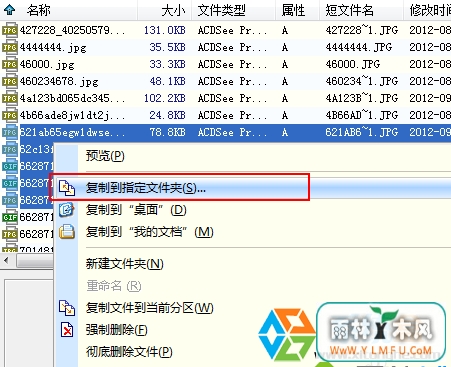Click the copy-to-specified-folder icon
The width and height of the screenshot is (451, 367).
[67, 188]
